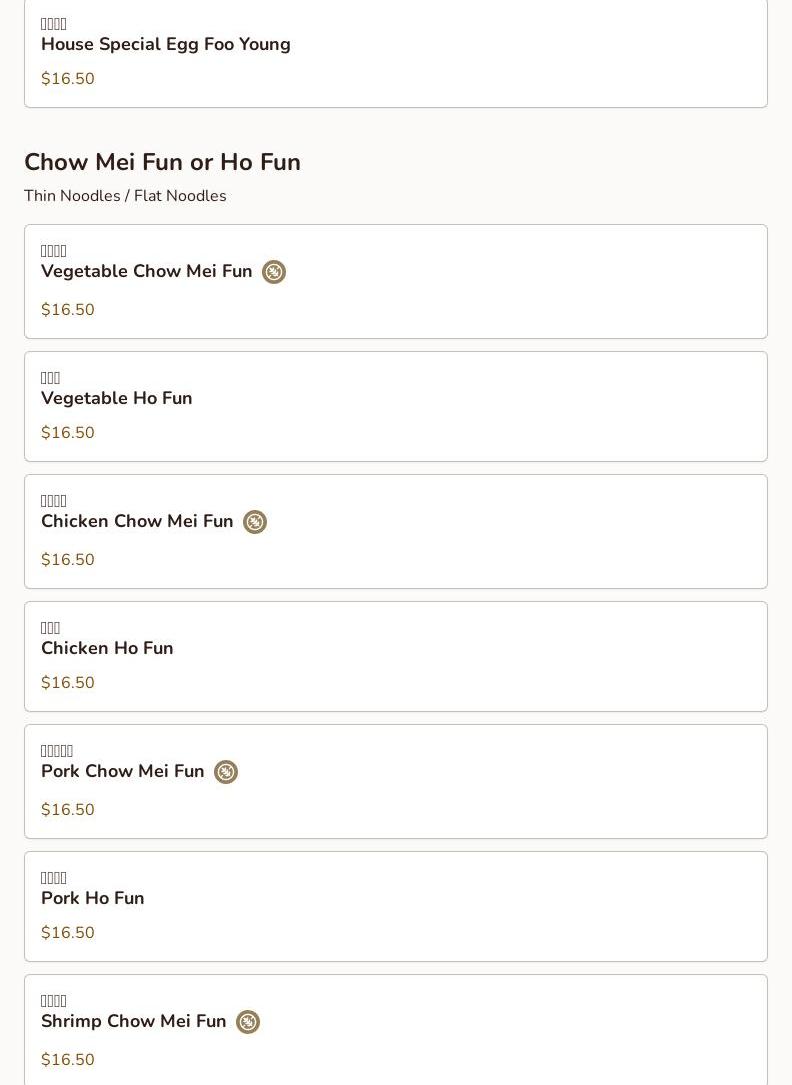792x1085 pixels.
Task: Open Shrimp Chow Mei Fun details
Action: click(396, 1030)
